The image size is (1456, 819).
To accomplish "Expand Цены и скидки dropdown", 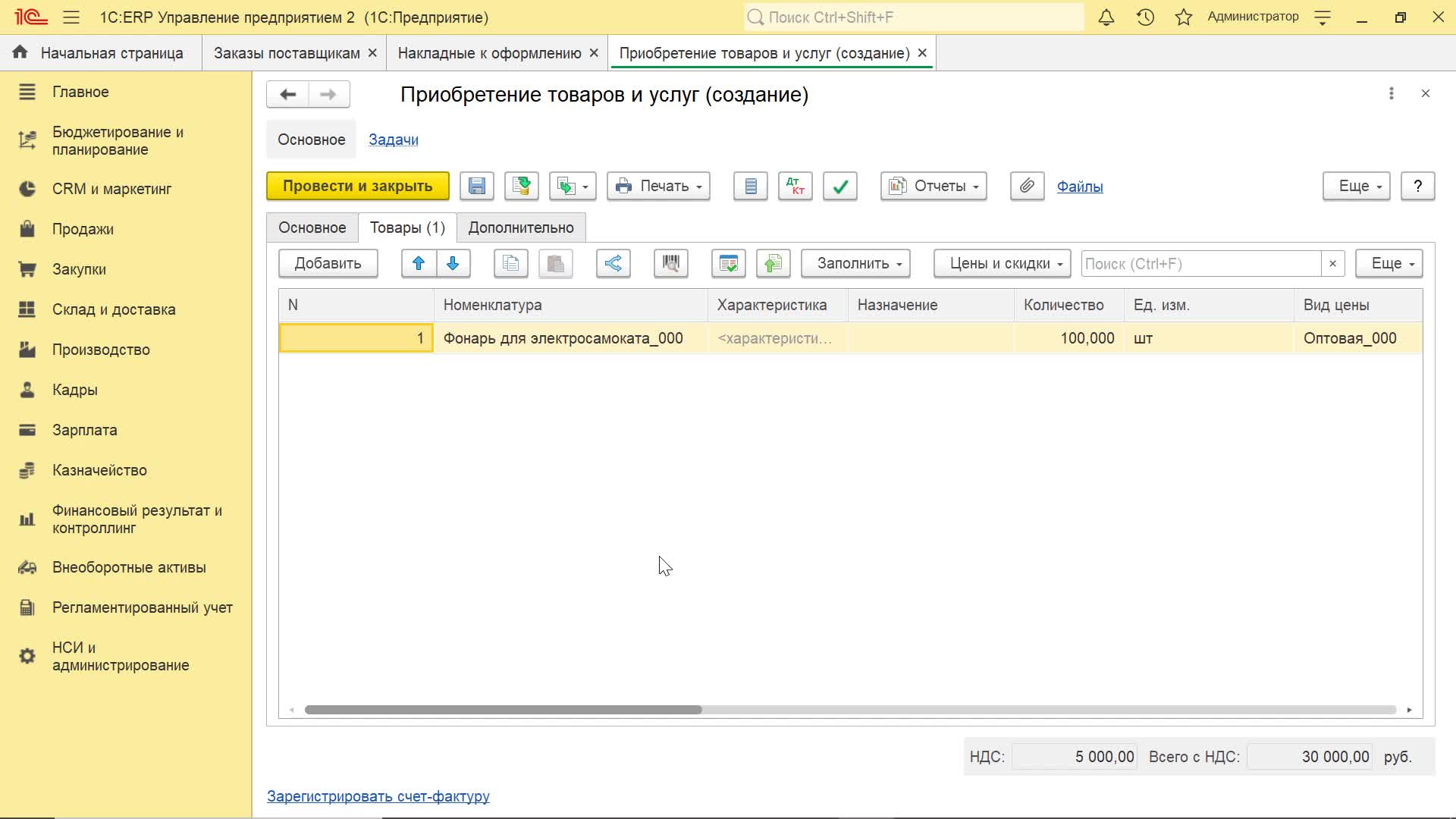I will pyautogui.click(x=1002, y=263).
